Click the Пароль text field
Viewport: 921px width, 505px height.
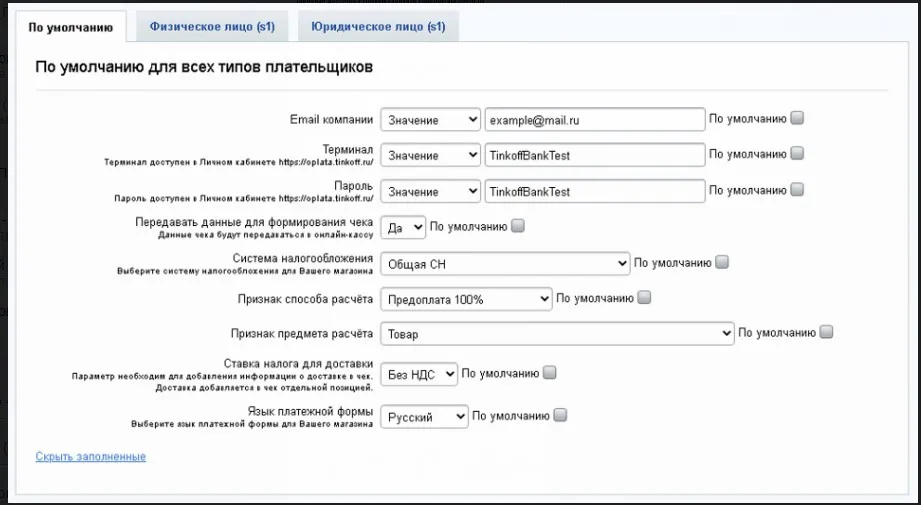(x=594, y=191)
